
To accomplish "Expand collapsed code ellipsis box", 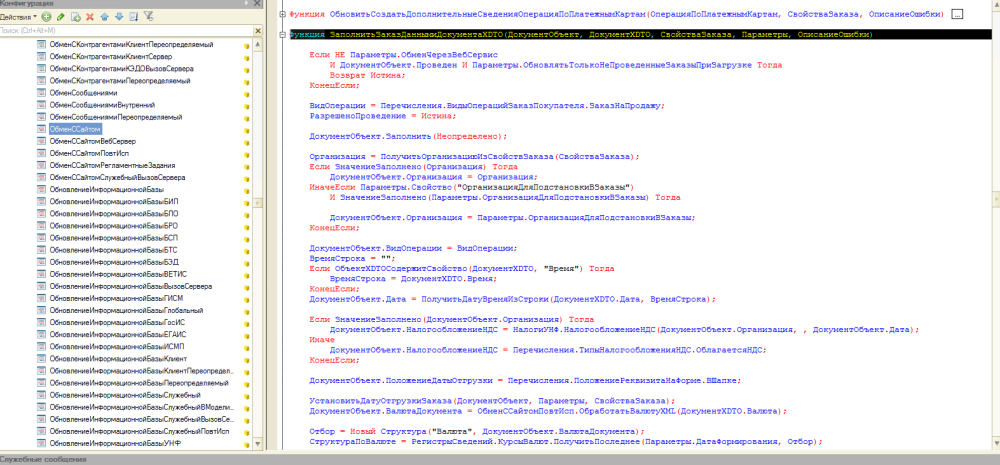I will [957, 15].
